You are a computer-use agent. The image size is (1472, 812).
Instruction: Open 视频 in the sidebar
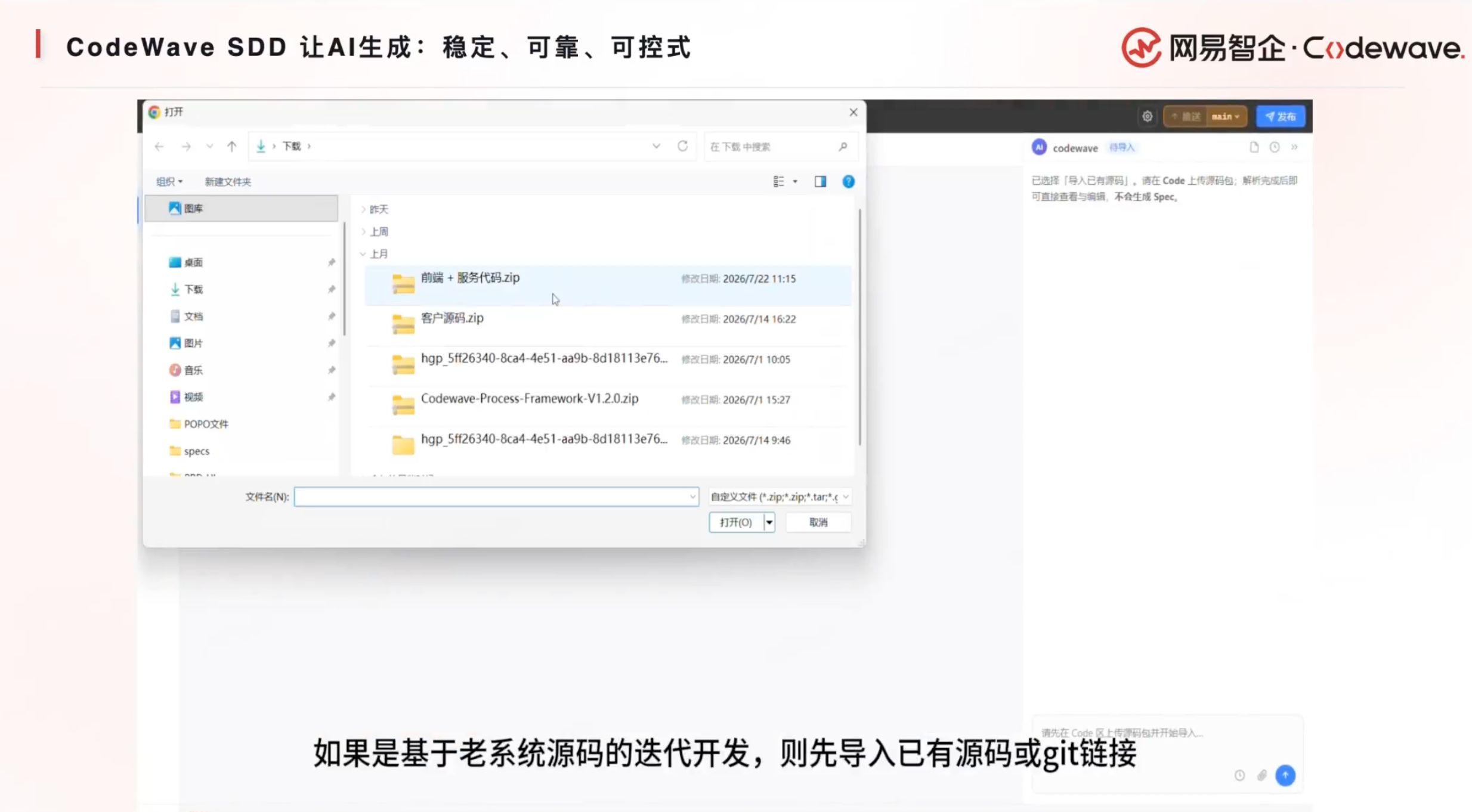[x=193, y=396]
